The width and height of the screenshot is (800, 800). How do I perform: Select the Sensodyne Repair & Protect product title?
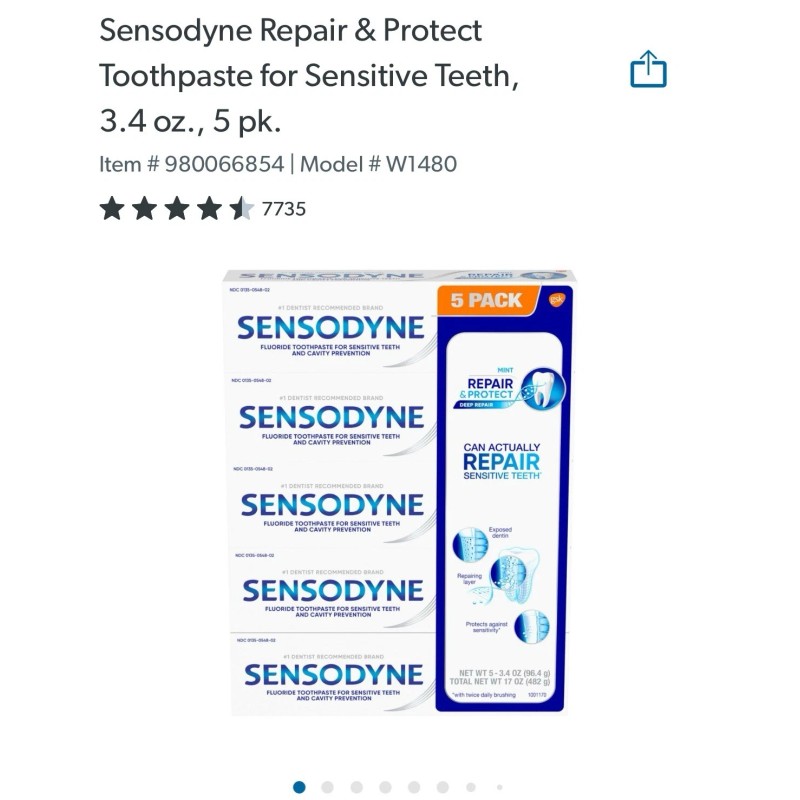[x=309, y=76]
